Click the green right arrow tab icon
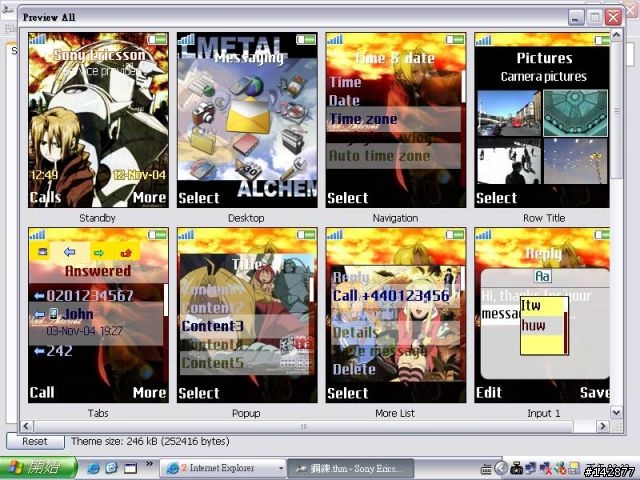This screenshot has height=480, width=640. [x=99, y=253]
